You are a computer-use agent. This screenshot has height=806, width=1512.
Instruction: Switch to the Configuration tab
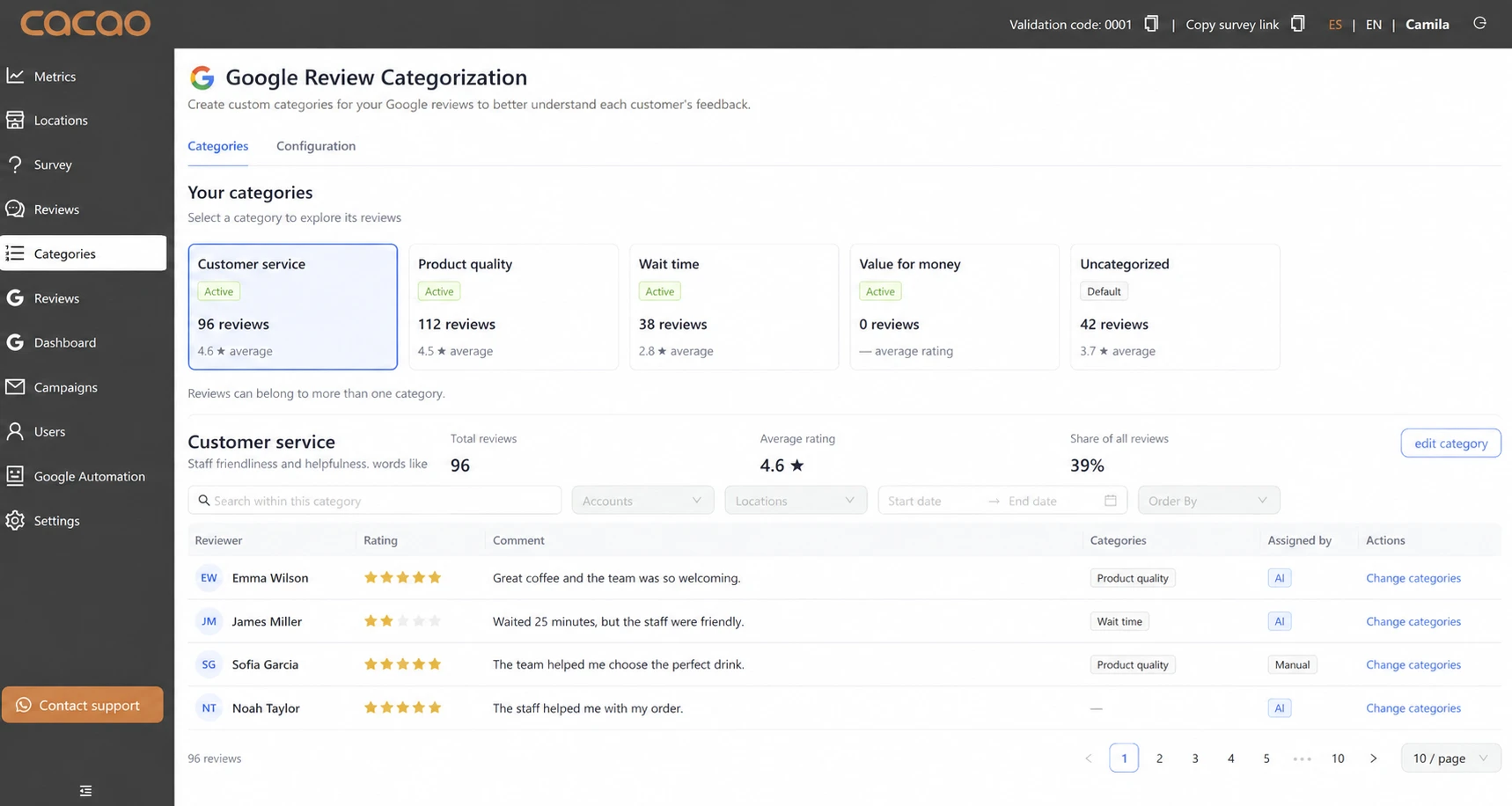316,146
